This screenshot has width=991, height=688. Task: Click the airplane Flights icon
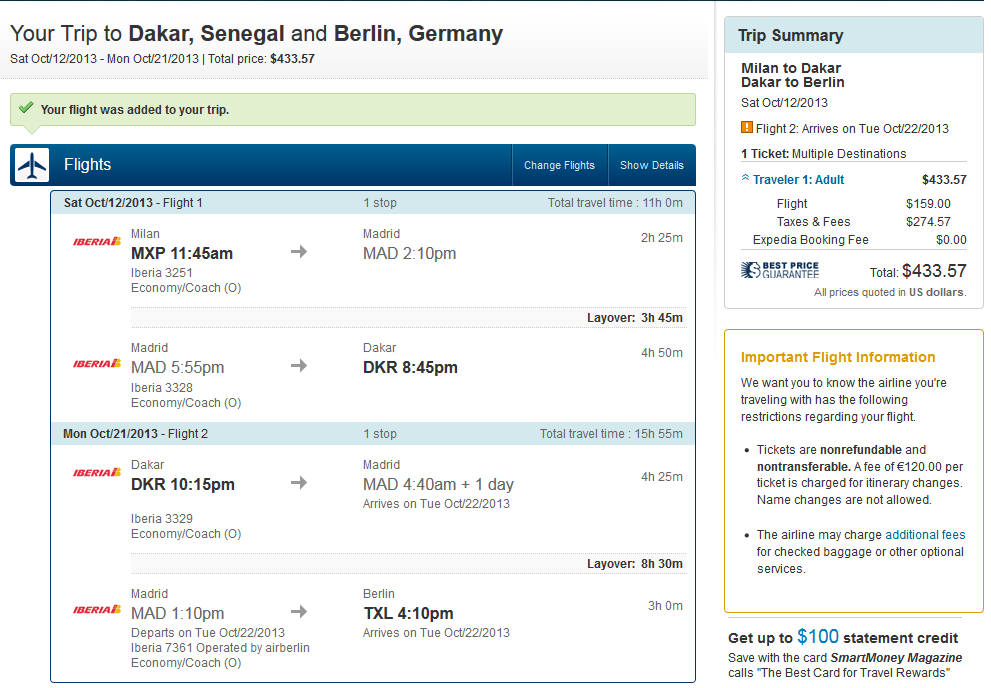click(32, 166)
